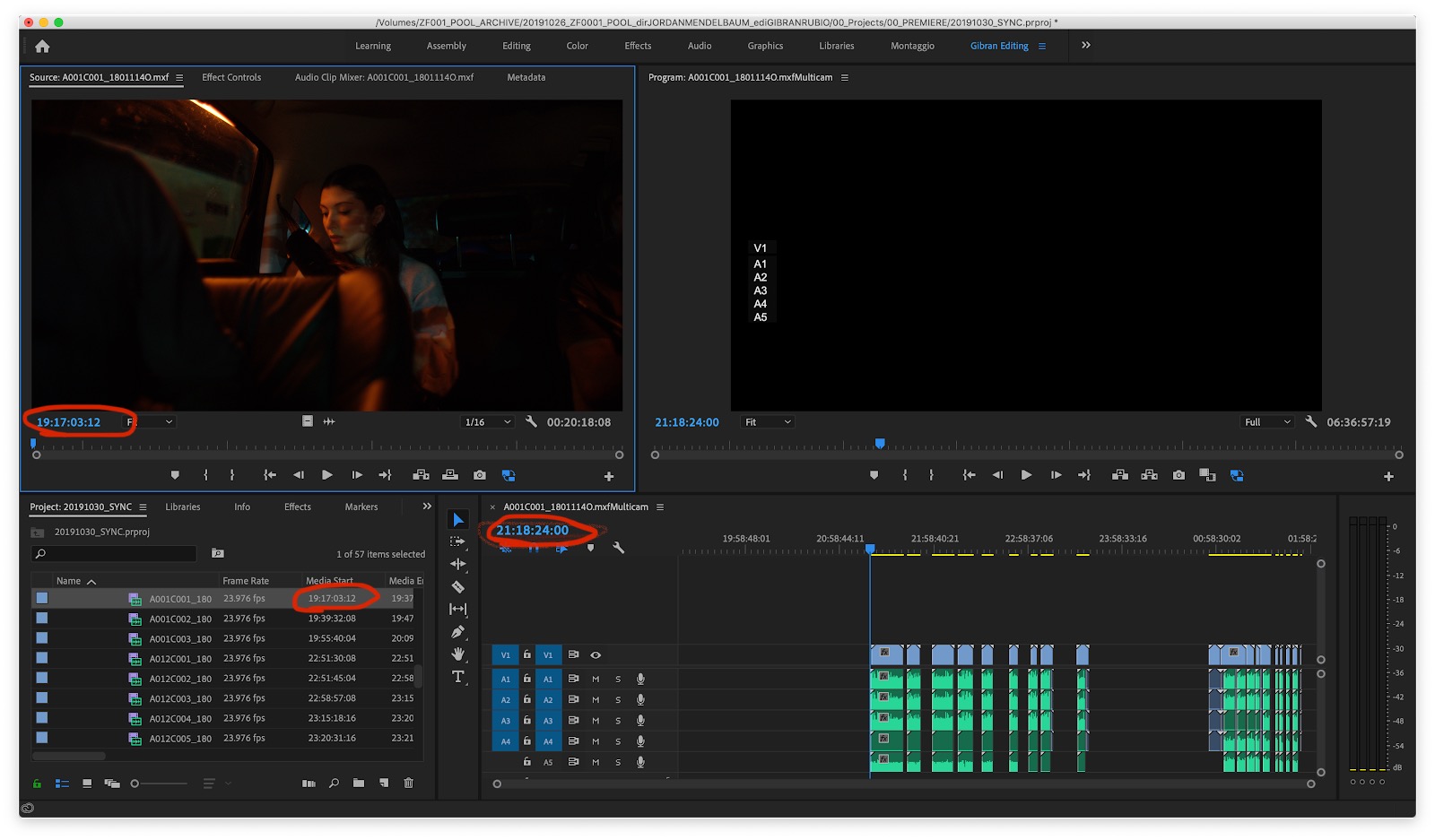This screenshot has height=840, width=1435.
Task: Open the 1/16 playback resolution dropdown
Action: pos(487,421)
